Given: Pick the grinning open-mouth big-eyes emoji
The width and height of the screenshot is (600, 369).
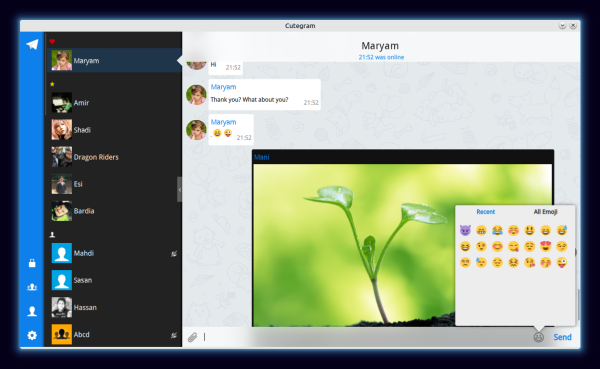Looking at the screenshot, I should [x=529, y=230].
